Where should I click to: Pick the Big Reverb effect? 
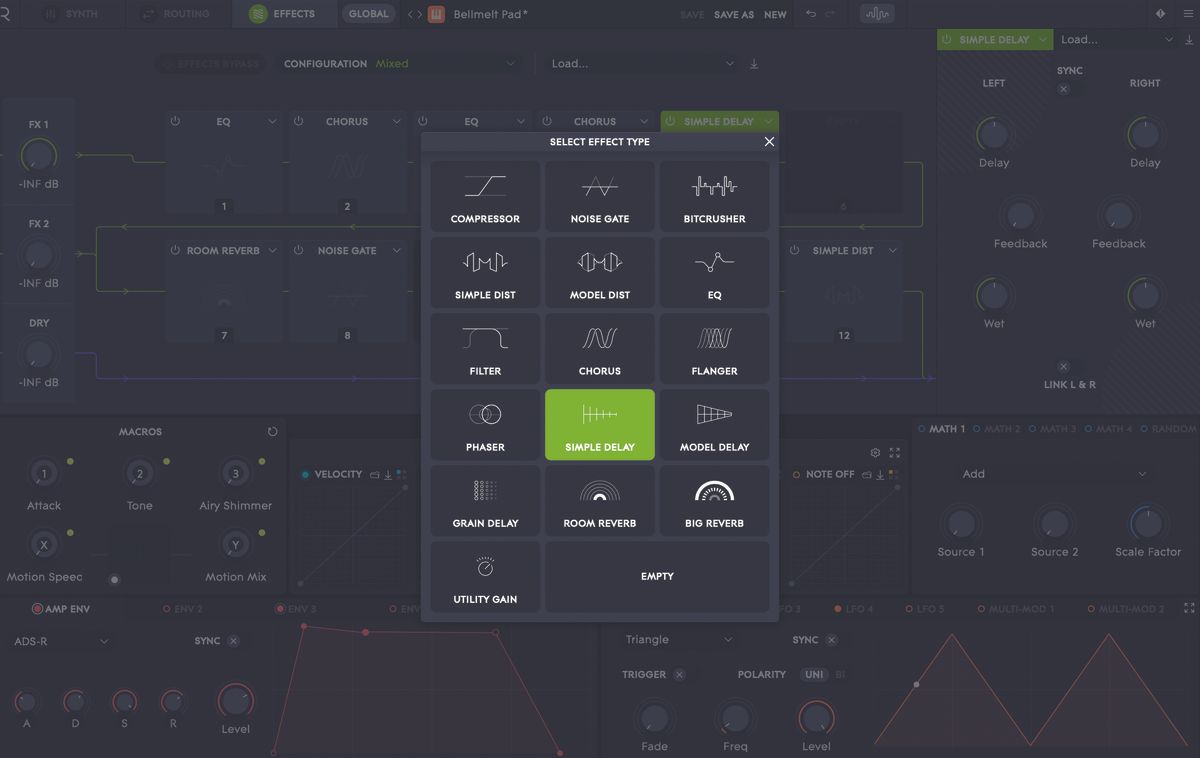pos(714,500)
